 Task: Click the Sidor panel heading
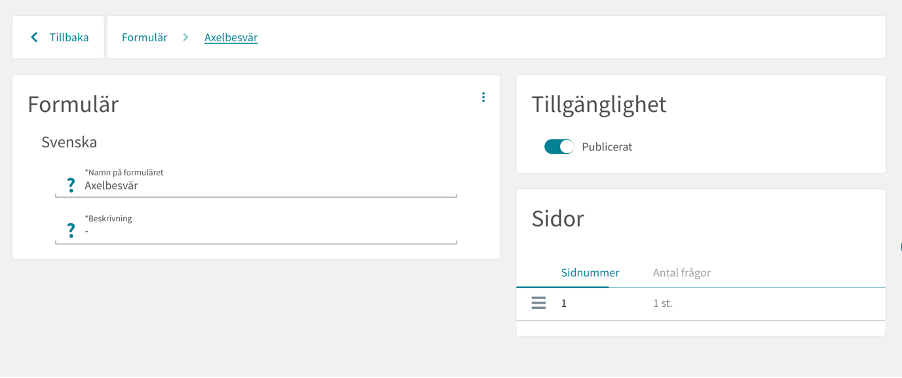[x=557, y=219]
